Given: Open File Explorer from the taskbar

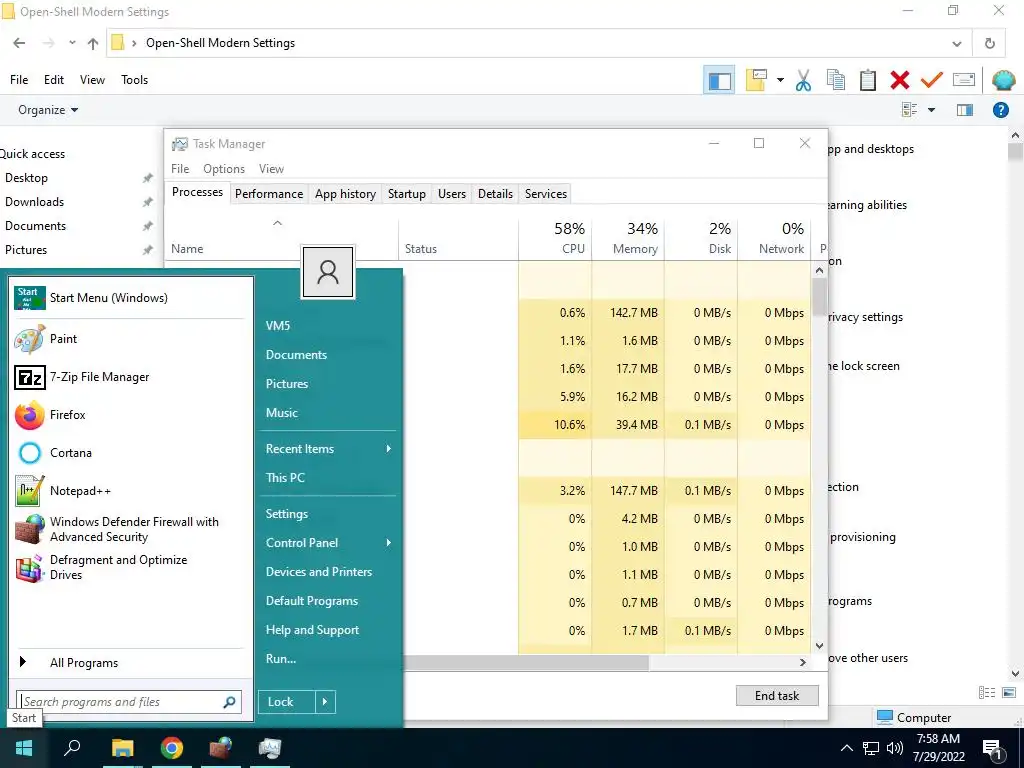Looking at the screenshot, I should point(122,747).
